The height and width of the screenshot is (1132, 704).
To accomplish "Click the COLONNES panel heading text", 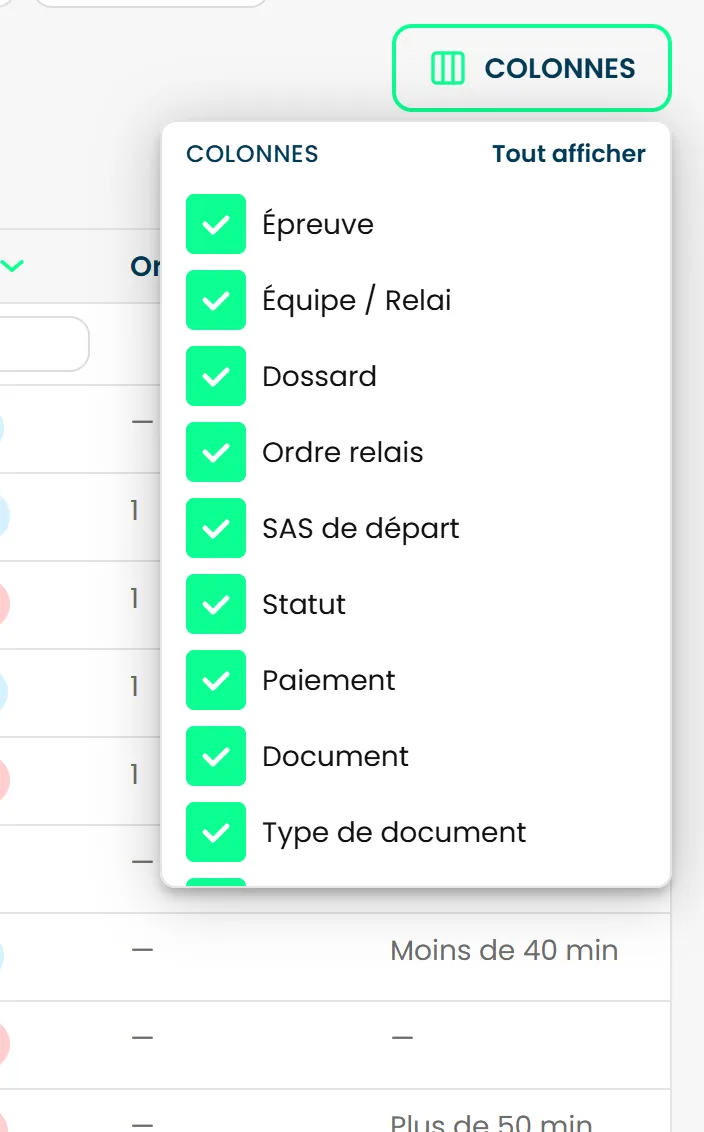I will click(x=252, y=154).
